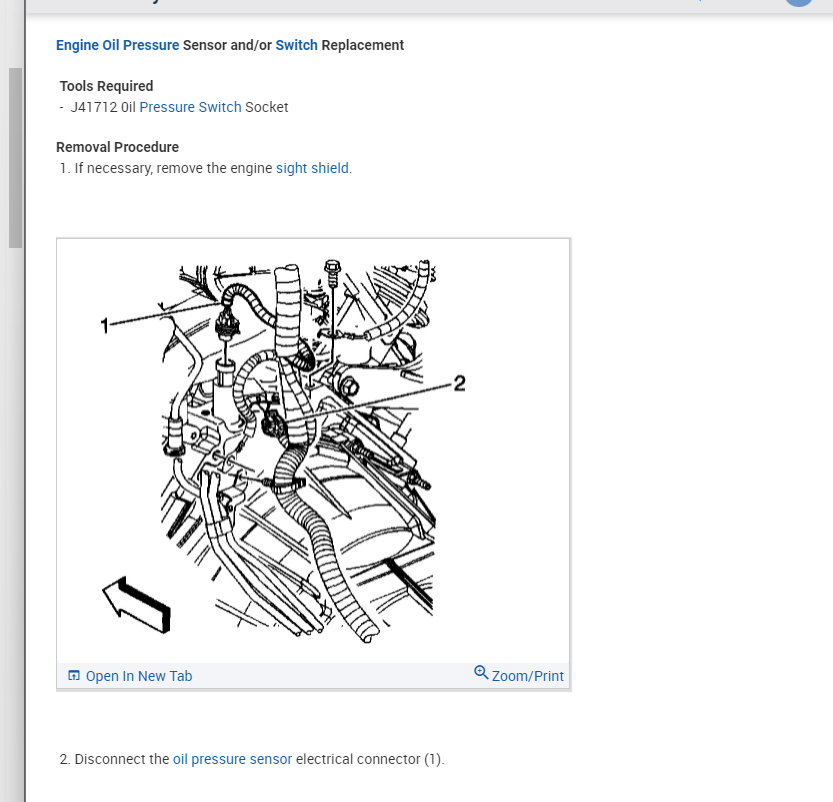833x802 pixels.
Task: Open the 'Pressure Switch' tool link
Action: coord(190,107)
